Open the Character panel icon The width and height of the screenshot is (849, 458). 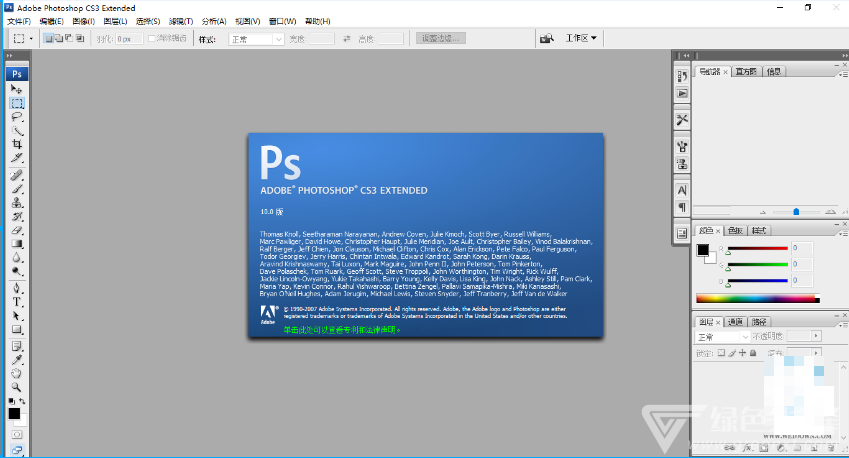coord(682,190)
